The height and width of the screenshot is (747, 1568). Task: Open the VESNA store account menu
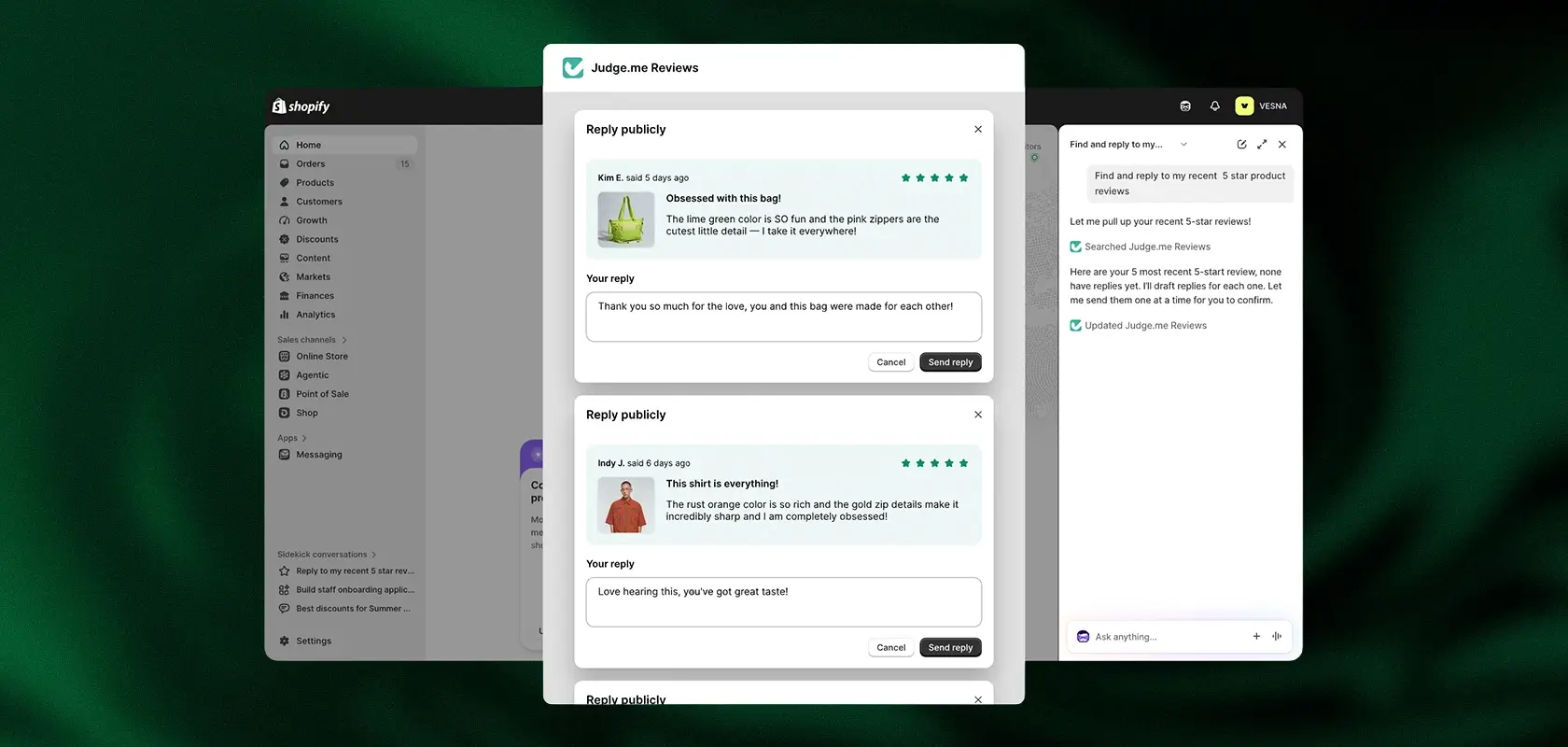[x=1262, y=106]
